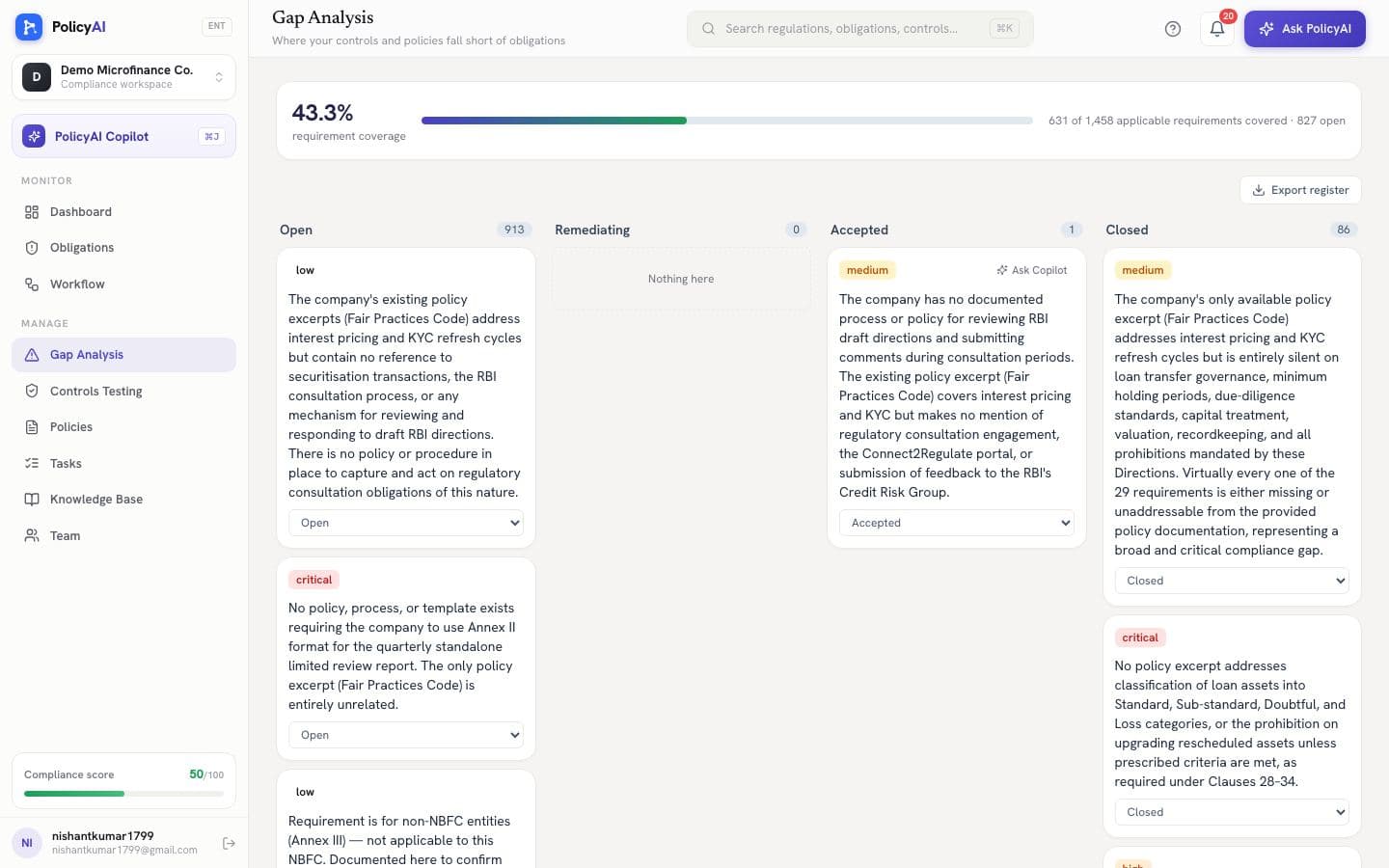The width and height of the screenshot is (1389, 868).
Task: Click the Remediating column count badge
Action: [796, 230]
